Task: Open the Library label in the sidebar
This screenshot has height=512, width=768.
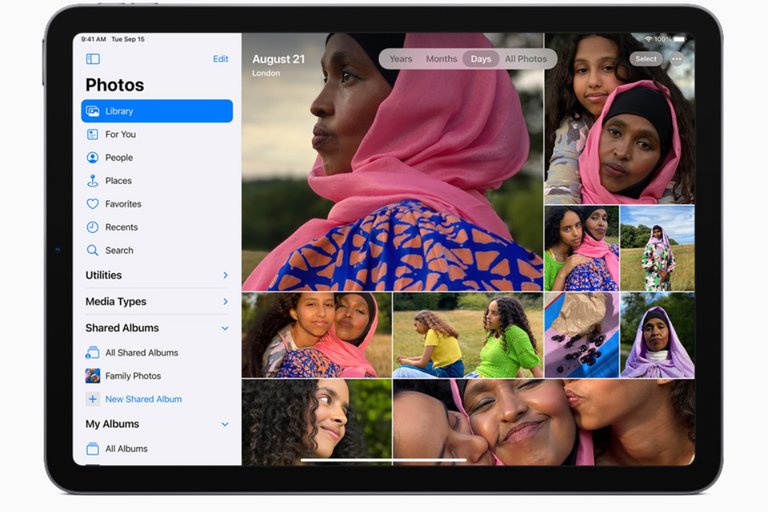Action: (119, 111)
